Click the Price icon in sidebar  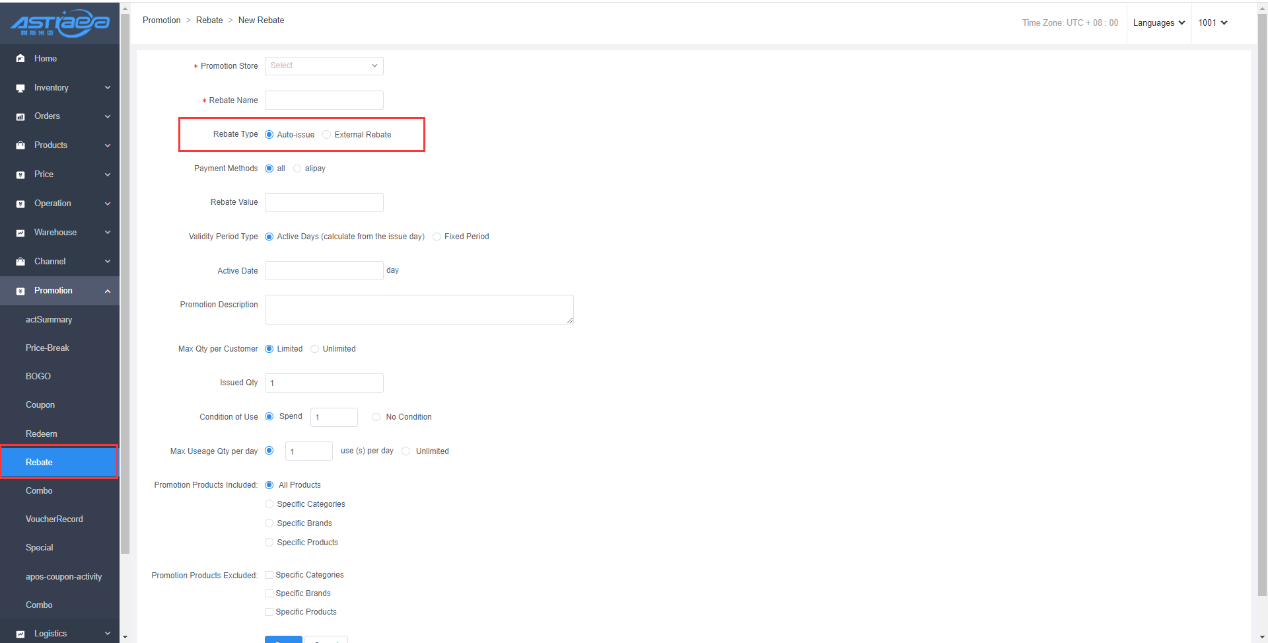coord(20,175)
